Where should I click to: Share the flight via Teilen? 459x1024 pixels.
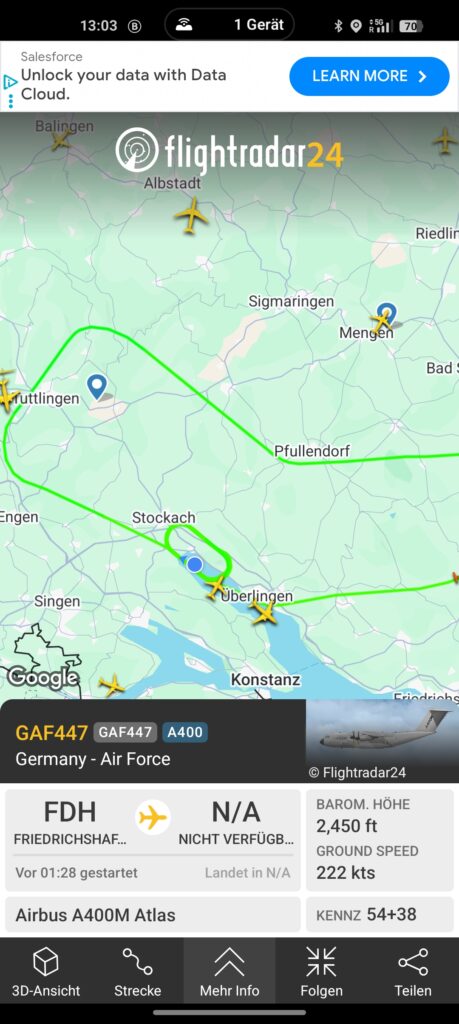tap(413, 972)
